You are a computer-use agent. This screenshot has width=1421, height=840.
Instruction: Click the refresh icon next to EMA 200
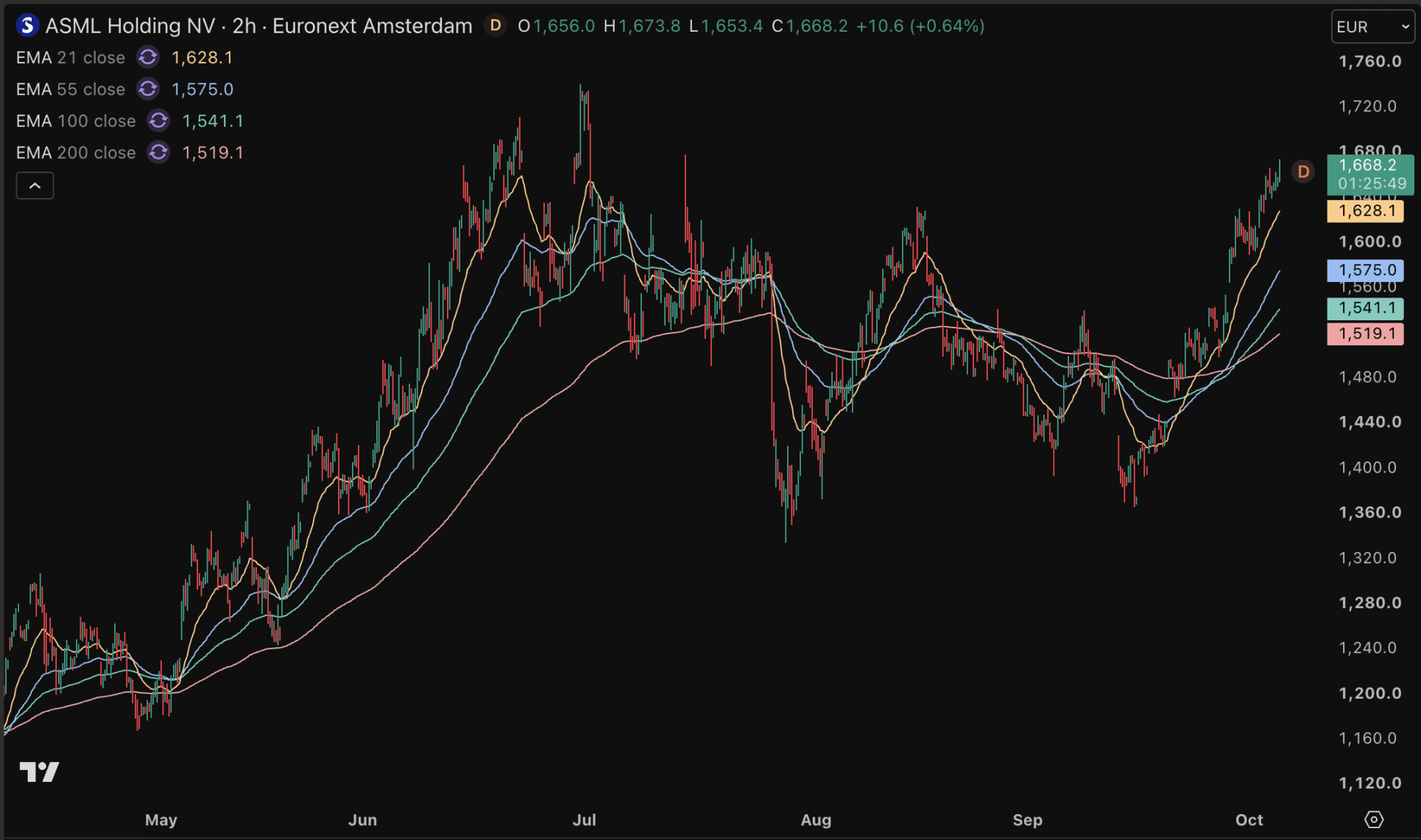(x=158, y=152)
